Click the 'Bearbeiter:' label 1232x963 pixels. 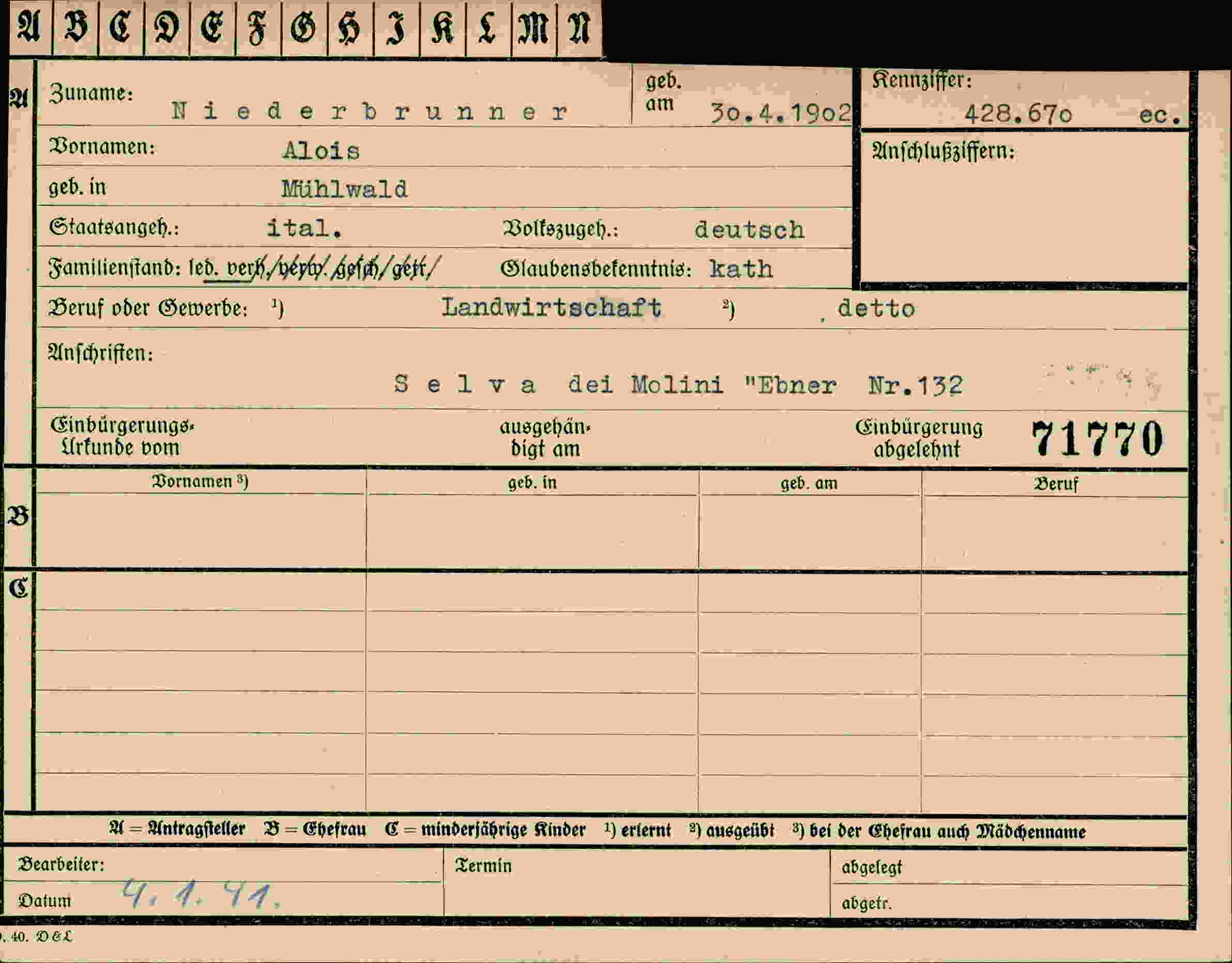[x=61, y=864]
